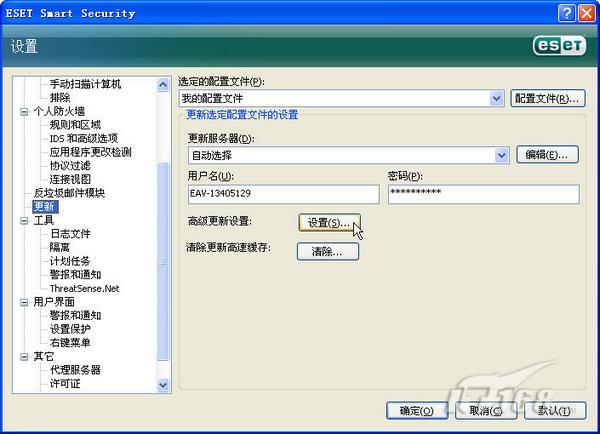Screen dimensions: 600x434
Task: Click the help question mark button in title bar
Action: coord(565,13)
